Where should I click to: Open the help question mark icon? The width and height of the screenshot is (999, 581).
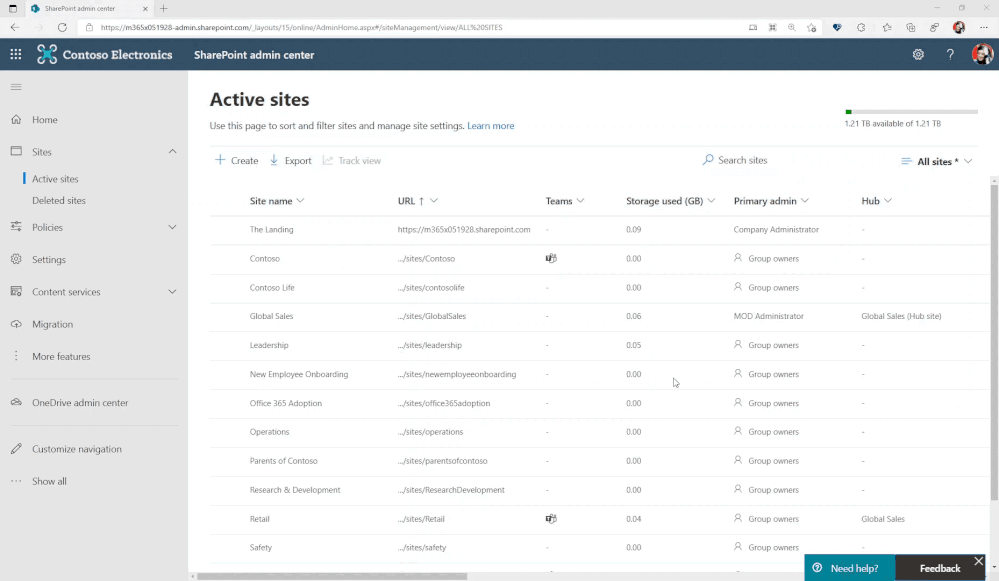point(950,55)
